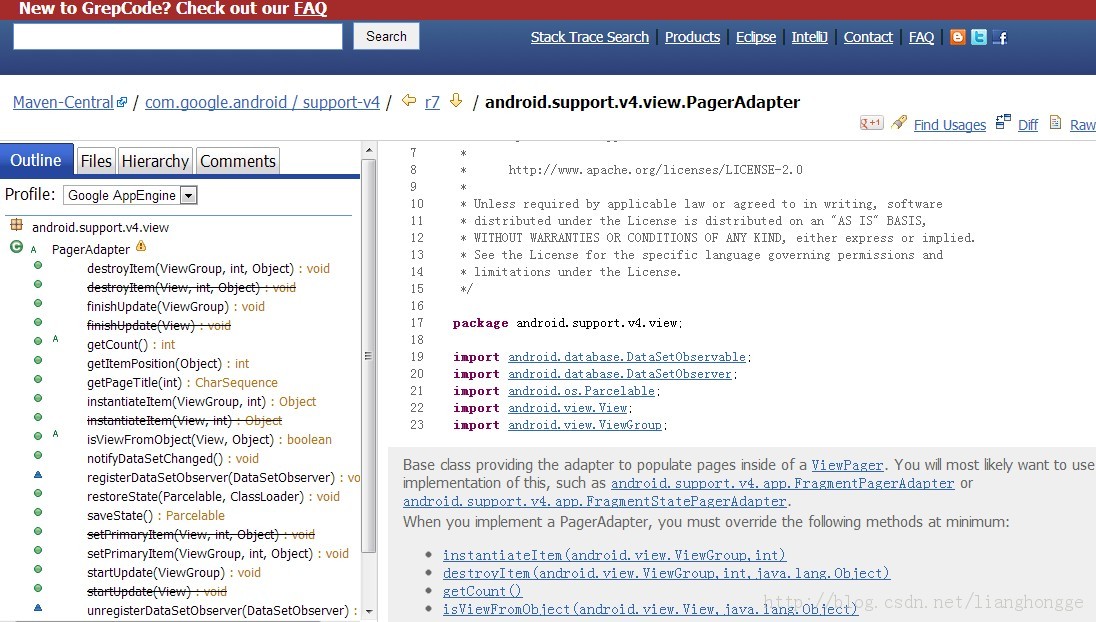Viewport: 1096px width, 622px height.
Task: Switch to the Comments tab
Action: click(238, 161)
